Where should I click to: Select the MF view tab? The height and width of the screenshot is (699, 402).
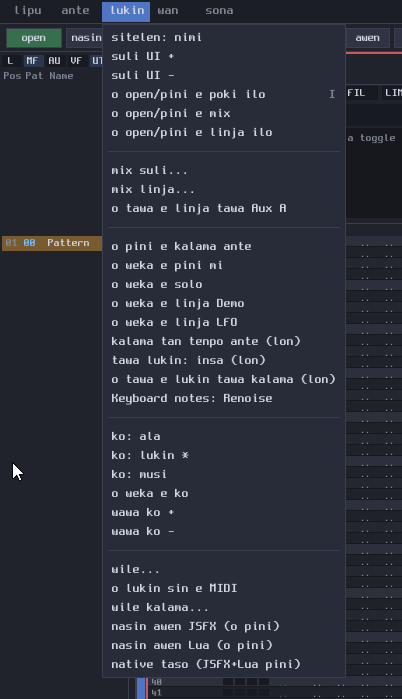[32, 61]
